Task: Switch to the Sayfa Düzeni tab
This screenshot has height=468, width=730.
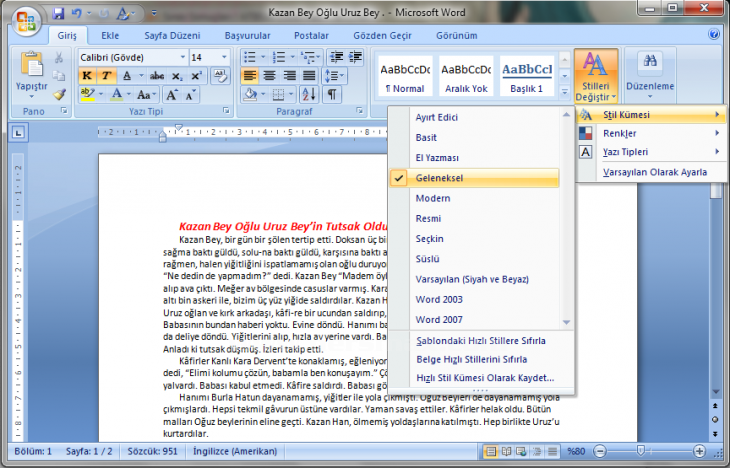Action: tap(172, 35)
